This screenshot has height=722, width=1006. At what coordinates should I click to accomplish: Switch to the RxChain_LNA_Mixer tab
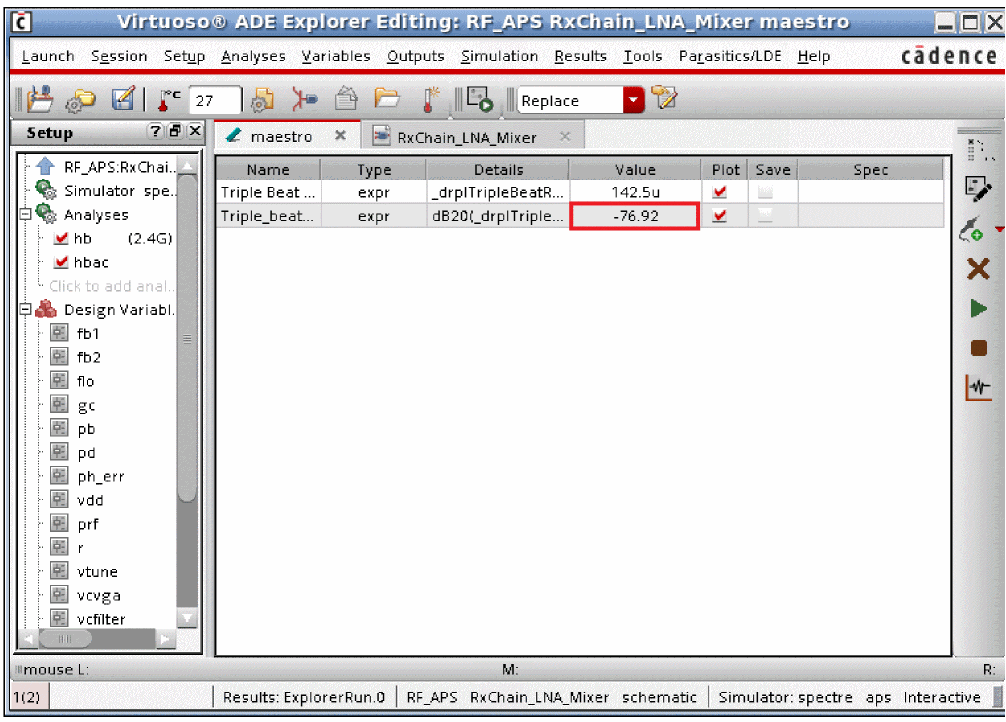(x=466, y=137)
